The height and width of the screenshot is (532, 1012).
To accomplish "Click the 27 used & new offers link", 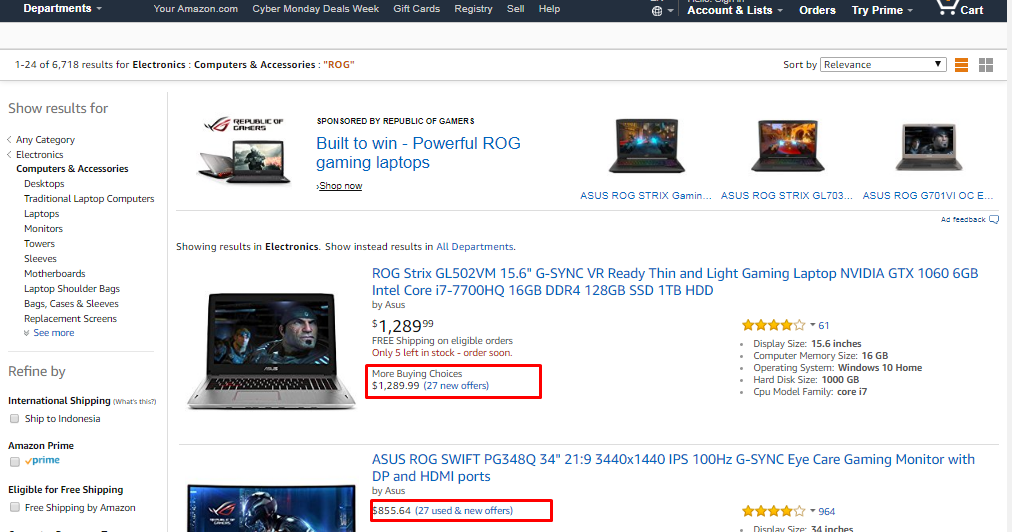I will 464,510.
